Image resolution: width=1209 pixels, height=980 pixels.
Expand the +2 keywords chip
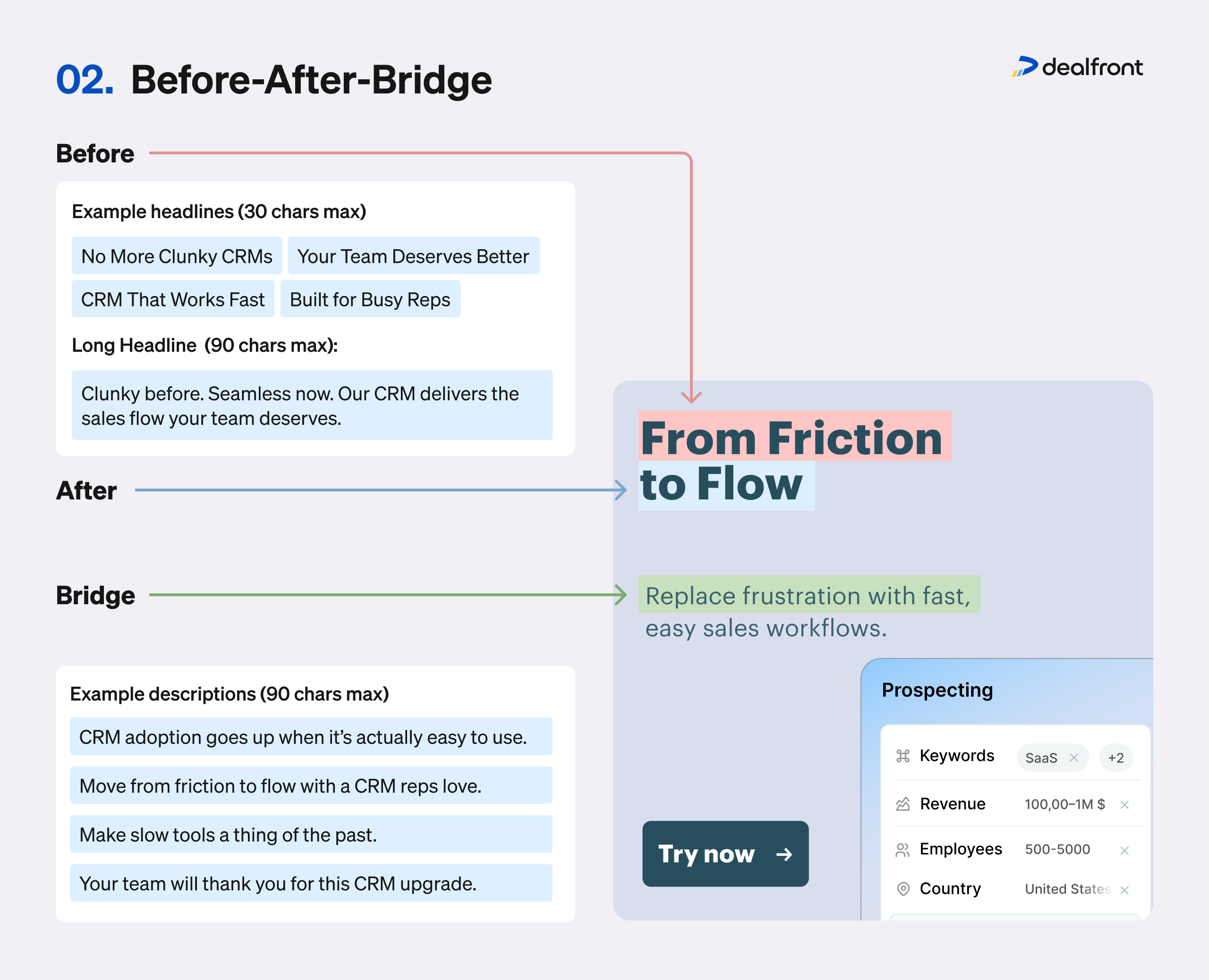pos(1115,758)
